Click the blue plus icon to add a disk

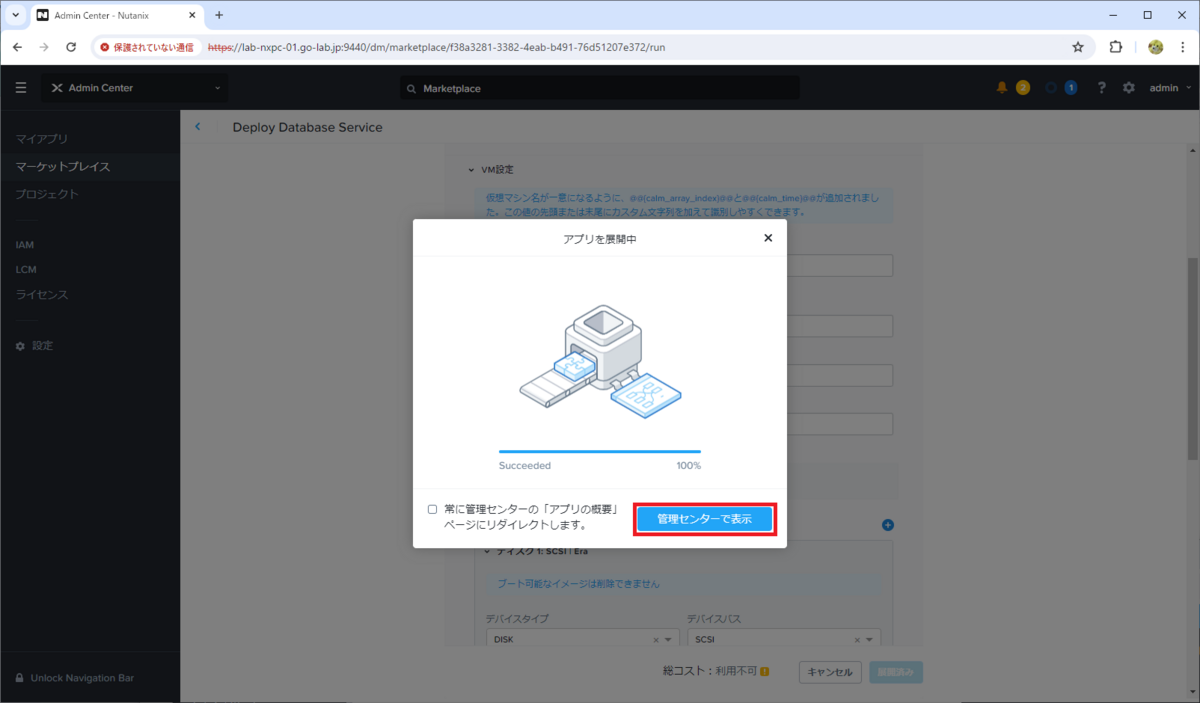pyautogui.click(x=887, y=524)
